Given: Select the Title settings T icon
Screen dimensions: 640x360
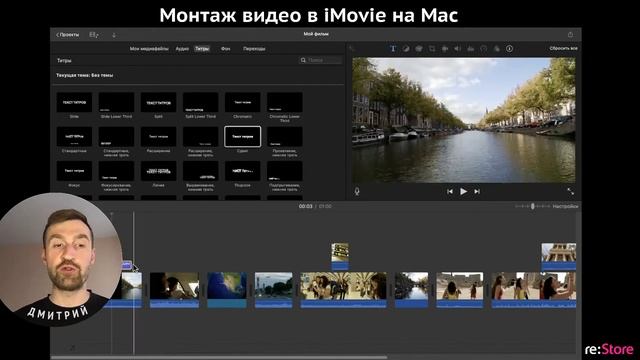Looking at the screenshot, I should click(393, 49).
